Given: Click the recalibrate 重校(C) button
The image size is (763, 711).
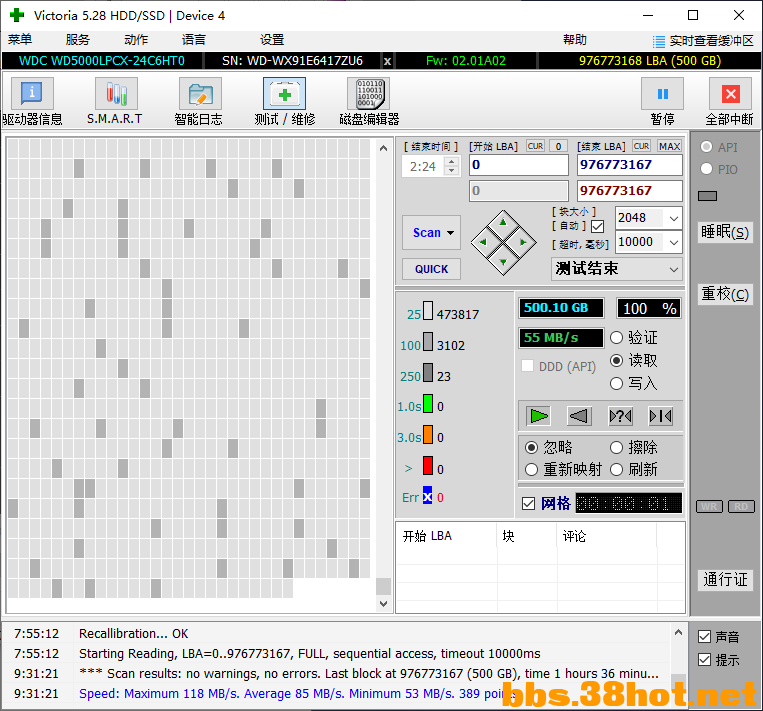Looking at the screenshot, I should coord(725,294).
